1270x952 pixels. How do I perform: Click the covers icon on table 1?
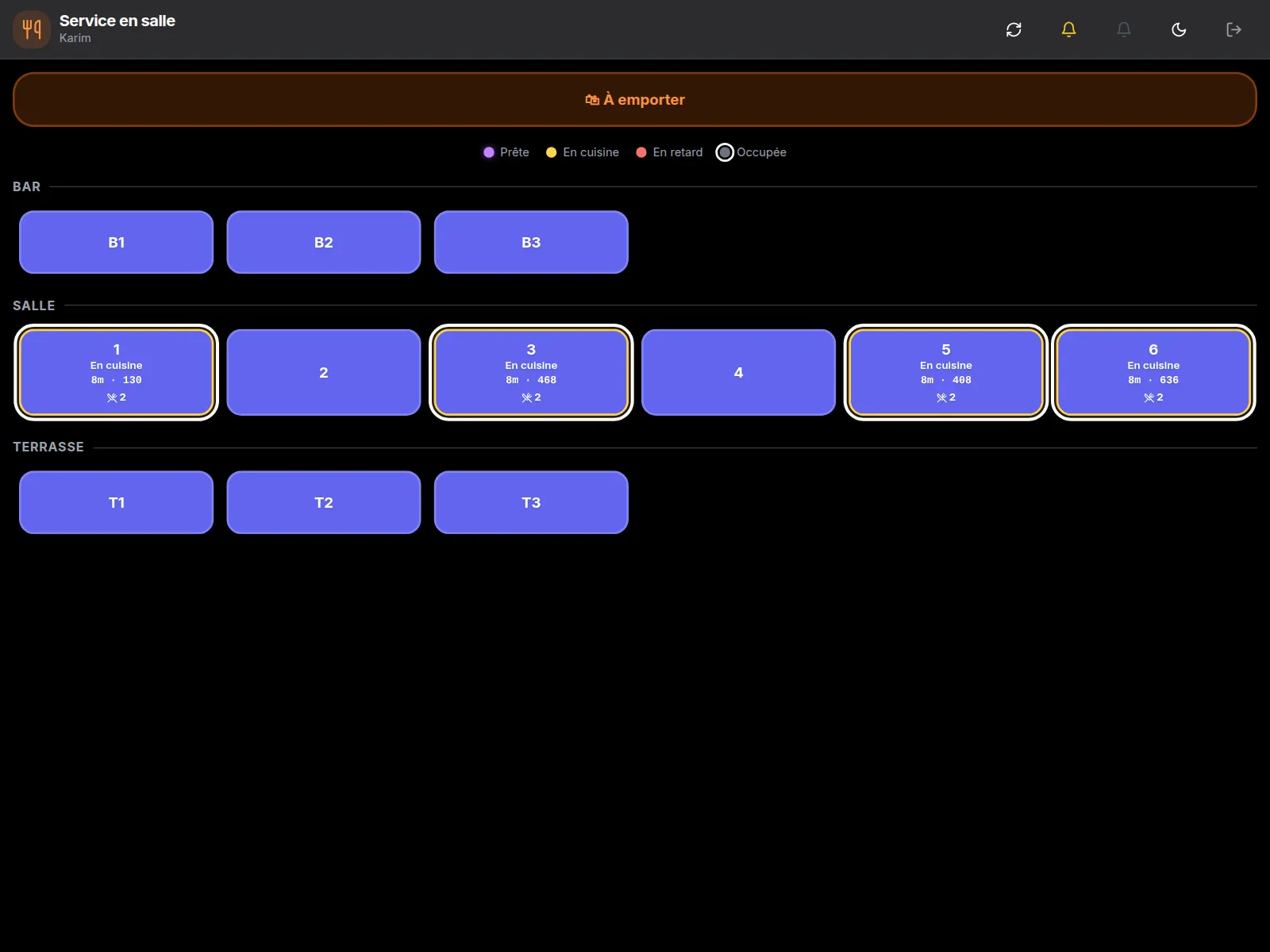(112, 397)
